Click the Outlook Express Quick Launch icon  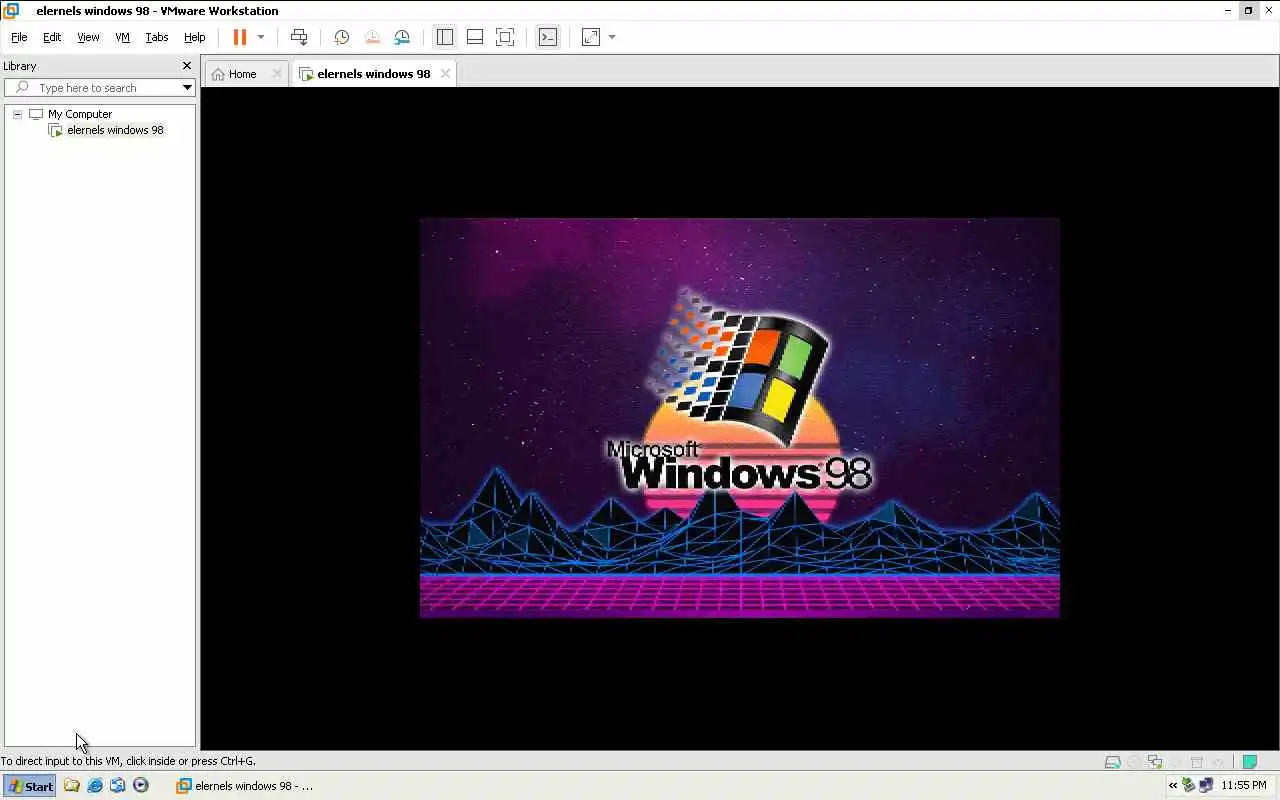click(118, 786)
